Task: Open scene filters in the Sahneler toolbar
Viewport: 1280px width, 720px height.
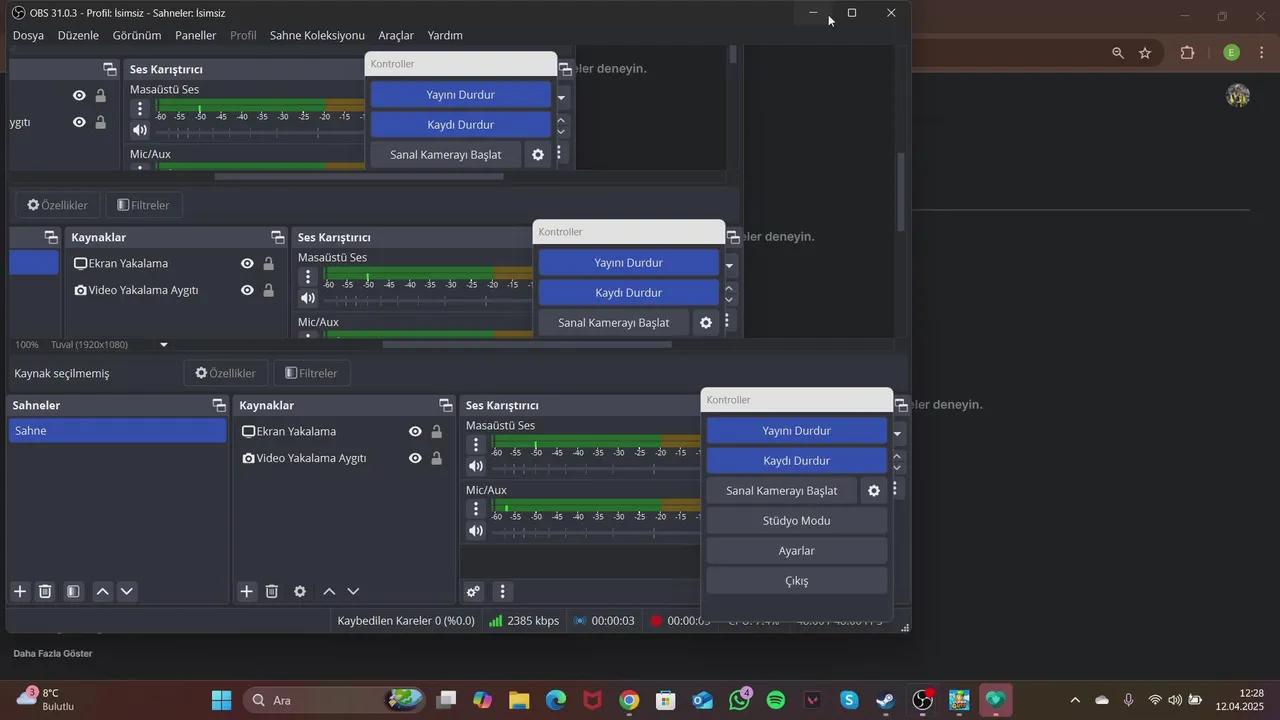Action: pos(73,591)
